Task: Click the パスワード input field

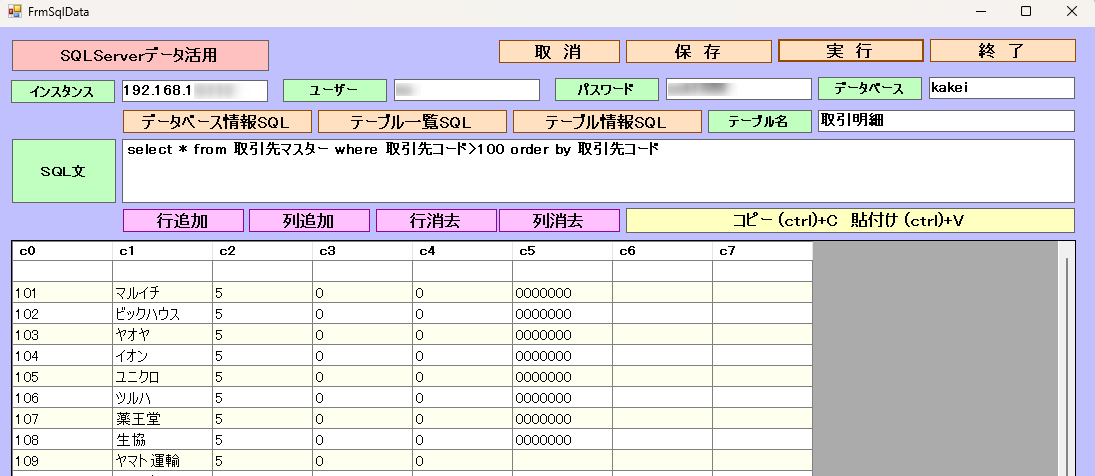Action: pyautogui.click(x=738, y=89)
